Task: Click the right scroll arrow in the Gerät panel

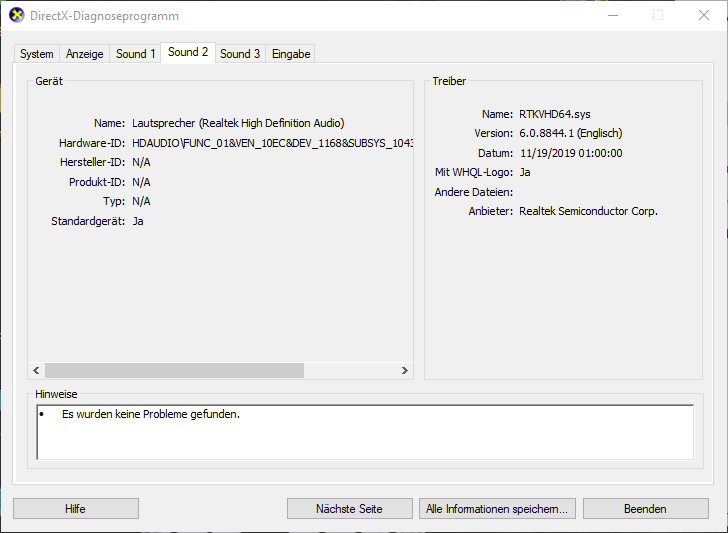Action: pyautogui.click(x=404, y=370)
